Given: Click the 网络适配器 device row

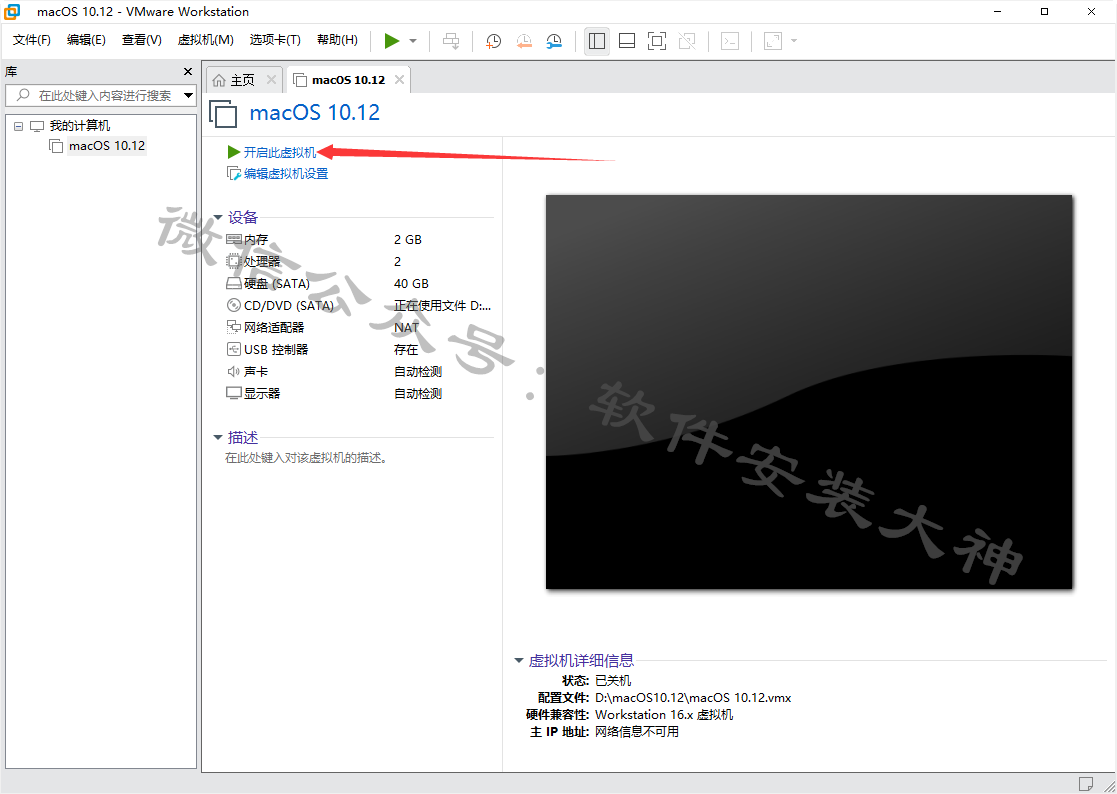Looking at the screenshot, I should (x=358, y=328).
